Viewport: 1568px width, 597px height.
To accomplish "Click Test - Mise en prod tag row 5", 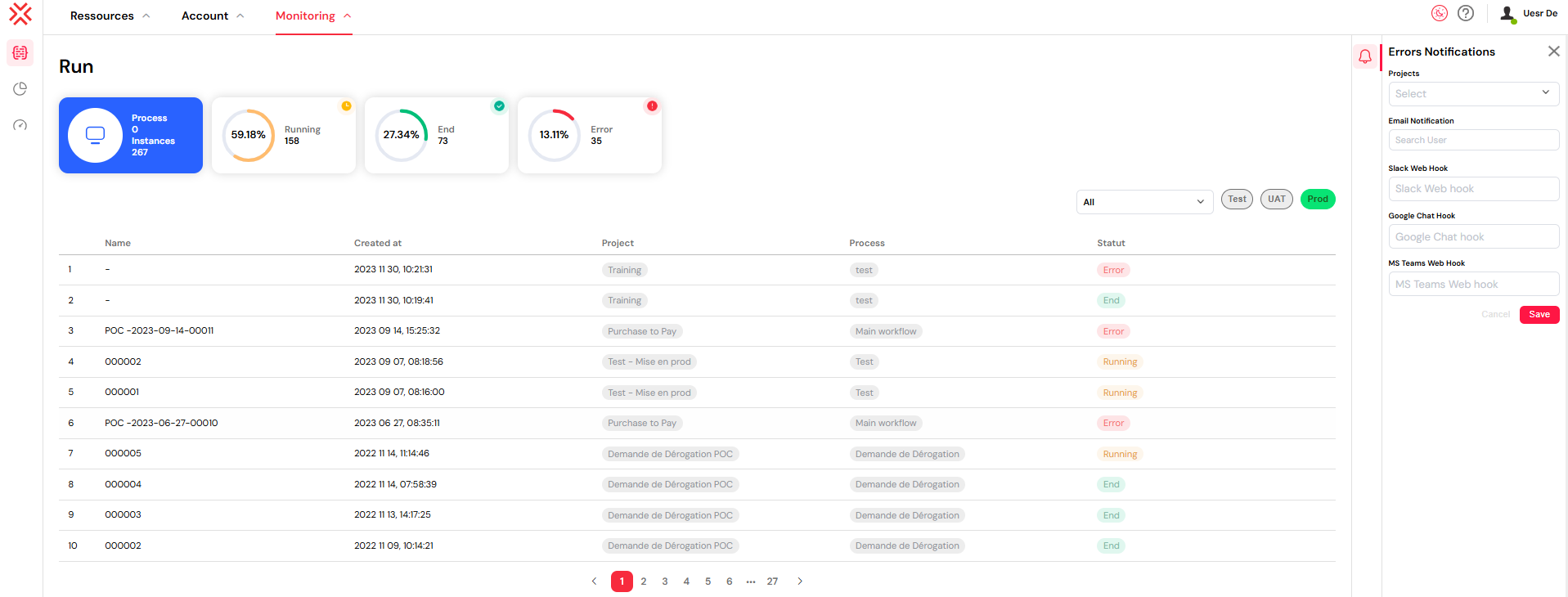I will (649, 393).
